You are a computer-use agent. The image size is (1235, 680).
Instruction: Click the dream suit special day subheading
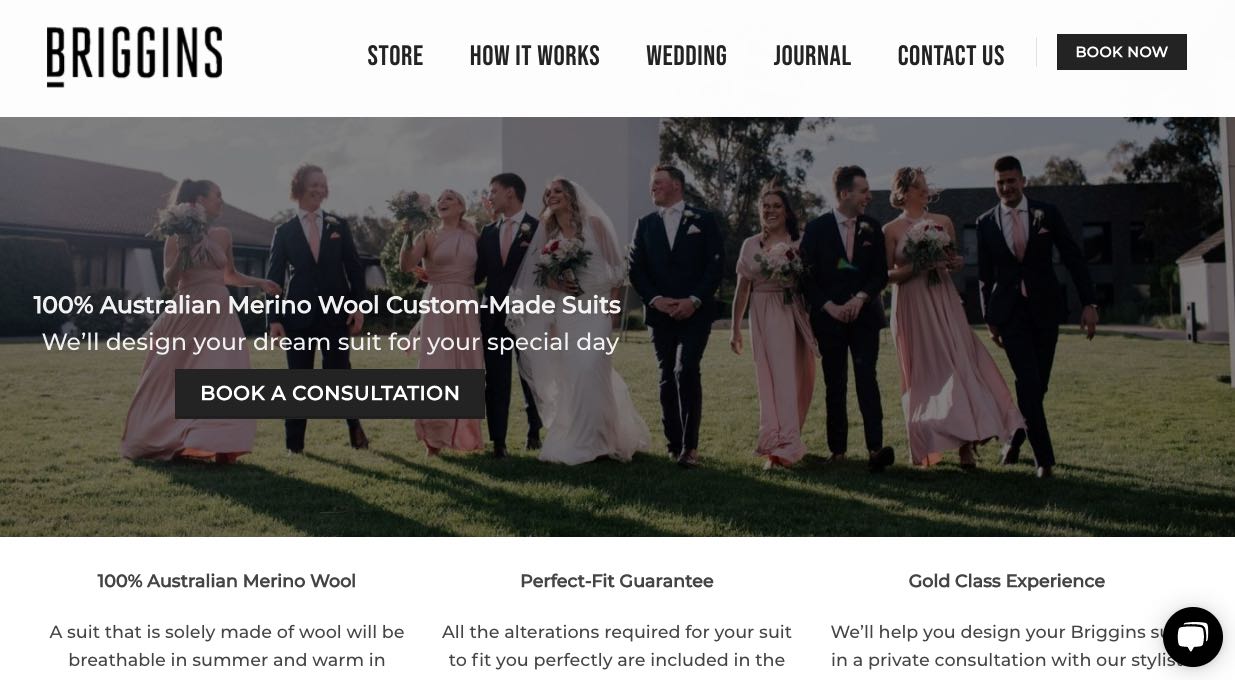click(330, 342)
